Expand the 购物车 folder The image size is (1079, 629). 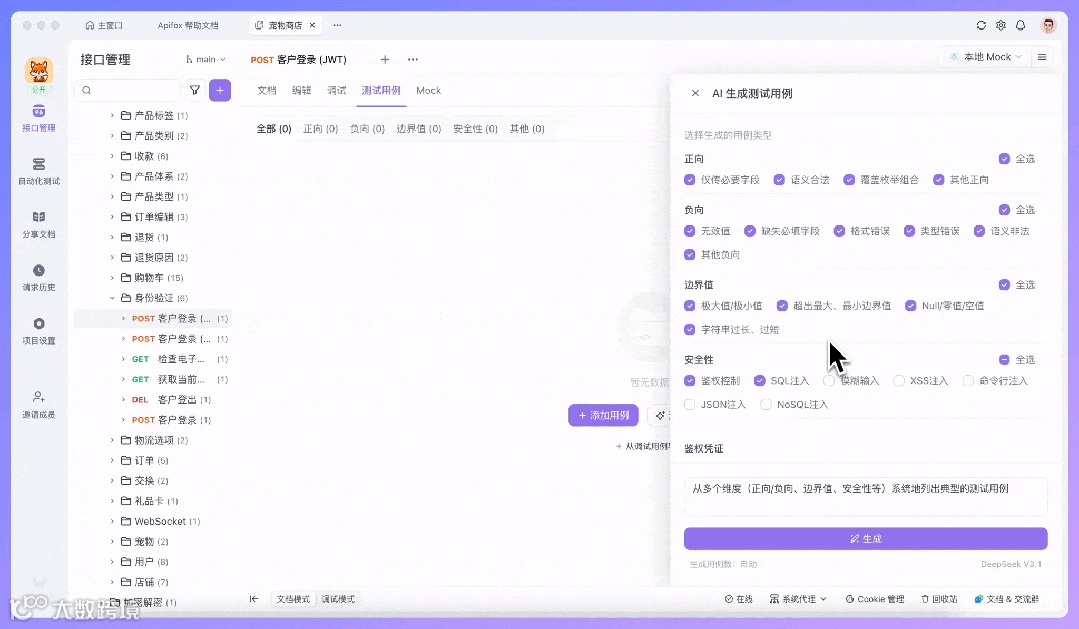click(x=112, y=278)
